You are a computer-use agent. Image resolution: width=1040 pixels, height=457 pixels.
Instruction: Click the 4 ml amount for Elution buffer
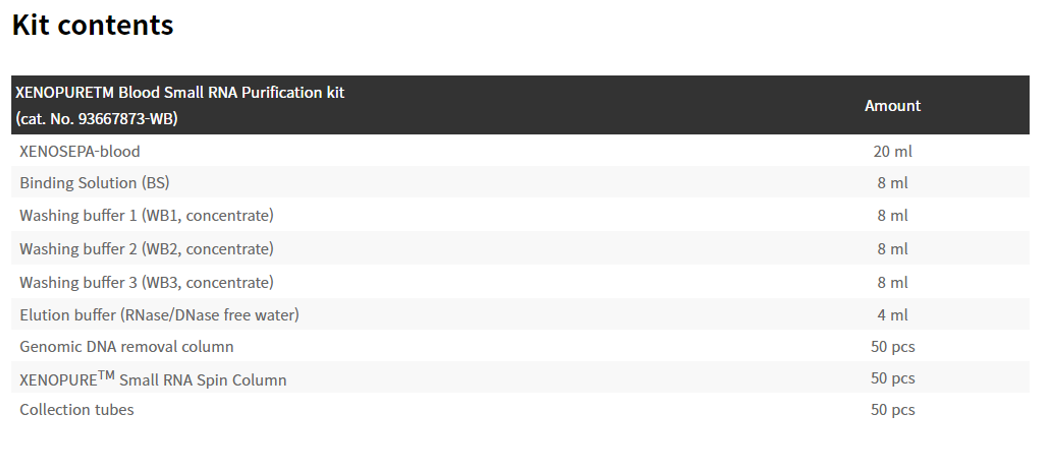click(892, 315)
